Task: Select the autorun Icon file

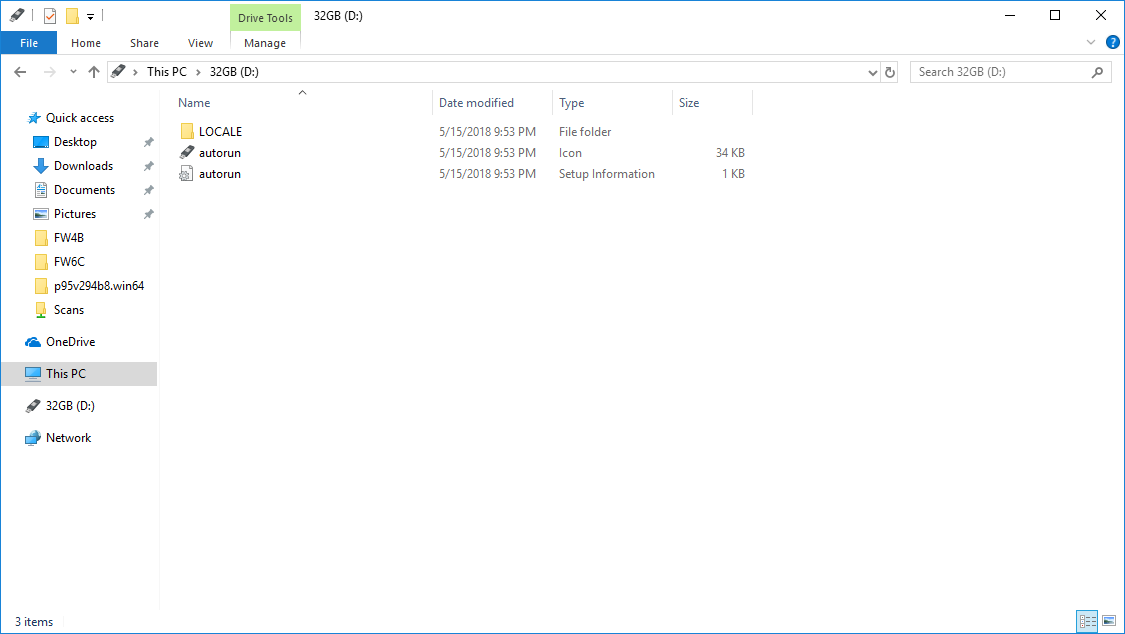Action: (x=220, y=153)
